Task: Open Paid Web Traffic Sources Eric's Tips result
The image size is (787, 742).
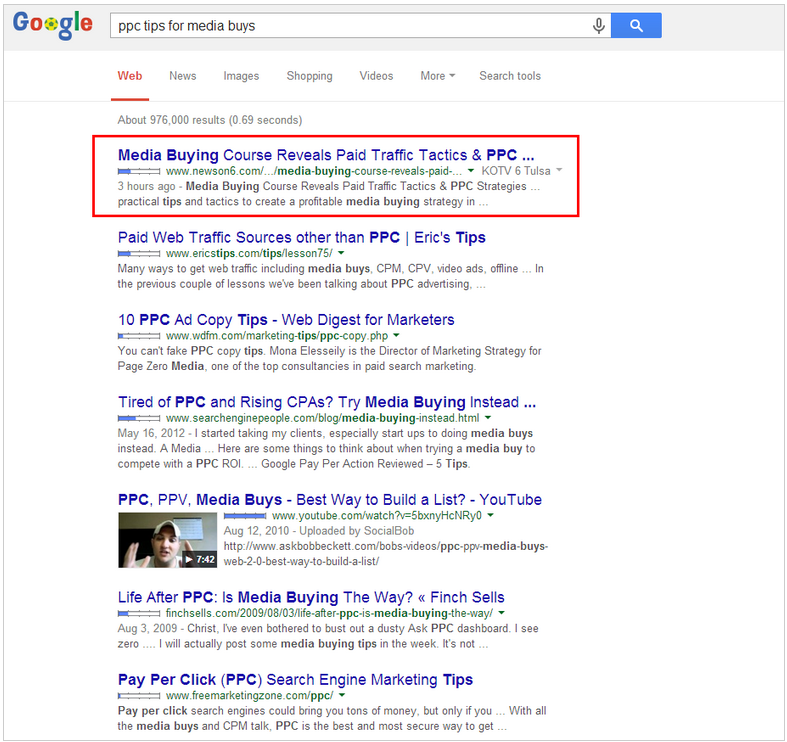Action: click(x=302, y=237)
